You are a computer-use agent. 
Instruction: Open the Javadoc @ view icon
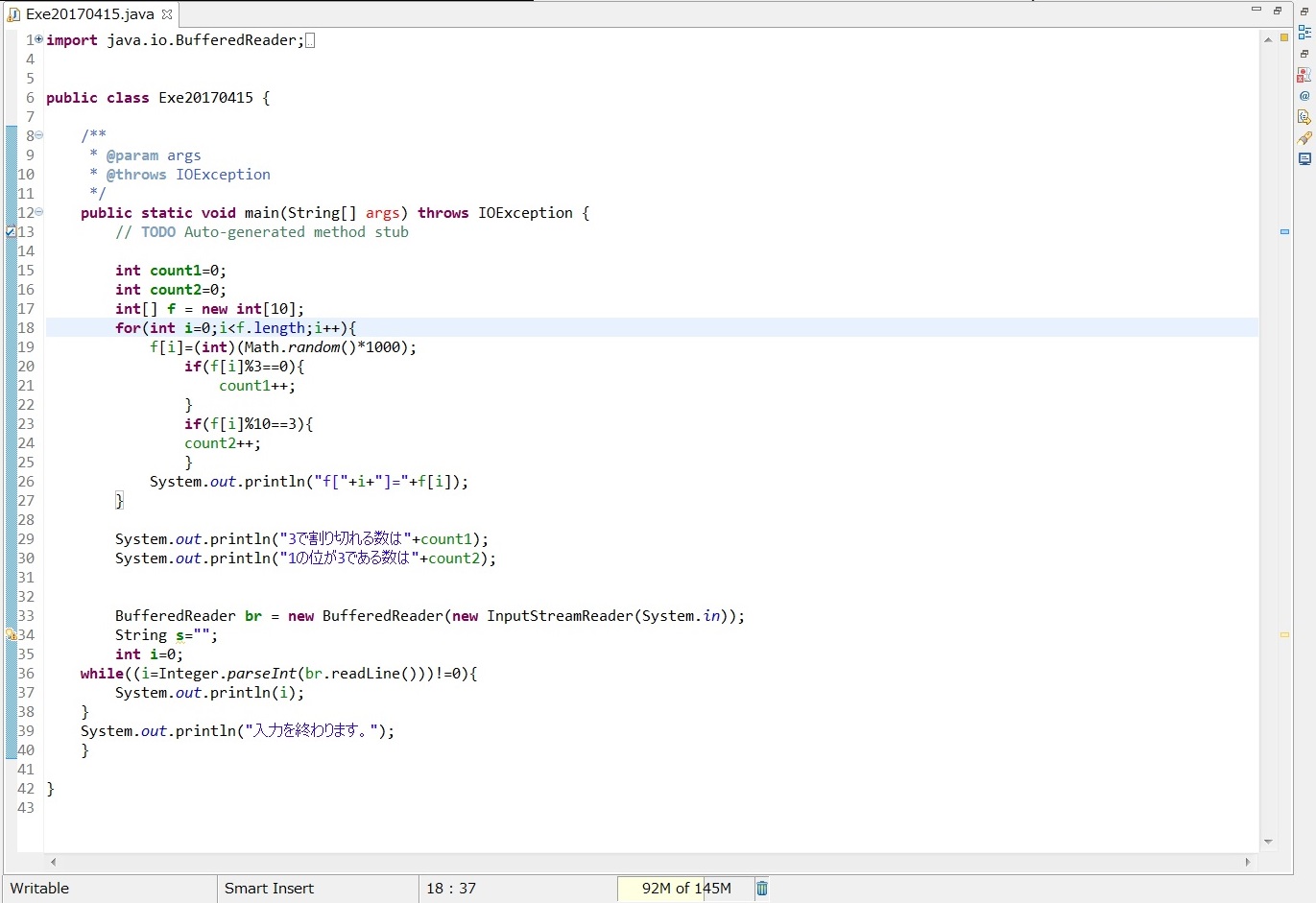(x=1304, y=95)
